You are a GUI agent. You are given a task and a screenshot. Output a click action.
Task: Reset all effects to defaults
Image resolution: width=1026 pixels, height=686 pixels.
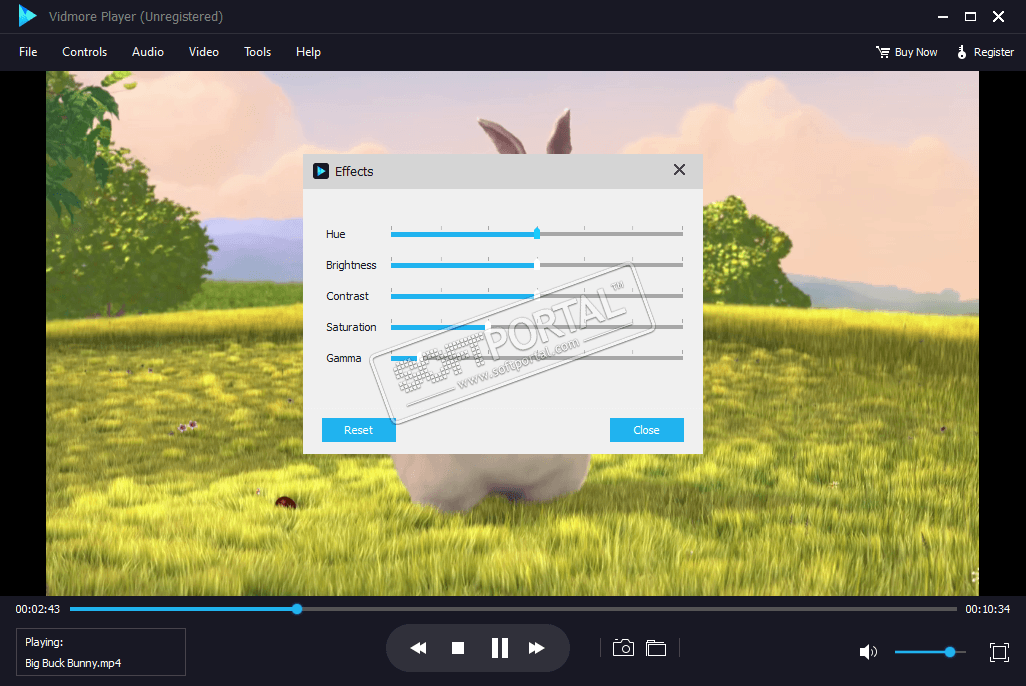(359, 430)
